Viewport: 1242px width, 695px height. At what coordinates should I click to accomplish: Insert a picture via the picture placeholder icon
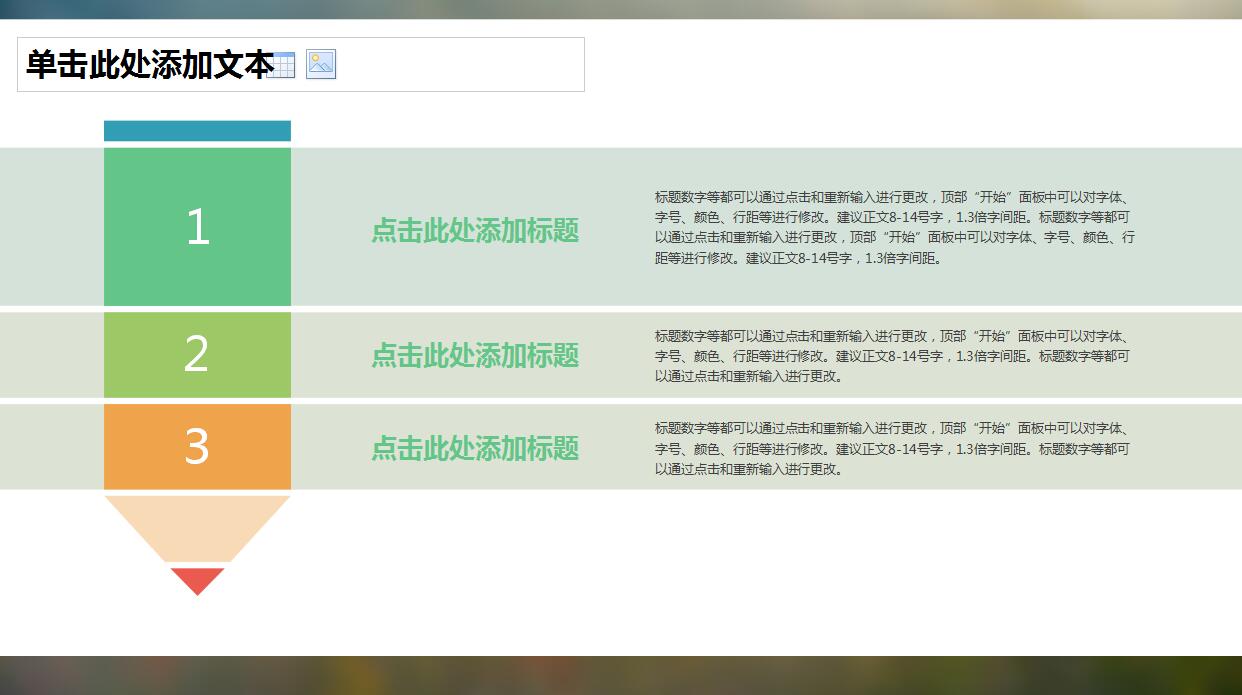320,65
